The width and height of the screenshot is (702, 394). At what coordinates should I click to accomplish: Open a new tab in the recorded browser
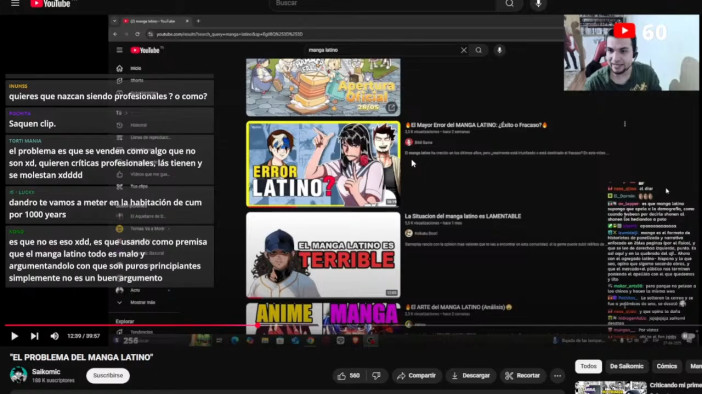(198, 21)
